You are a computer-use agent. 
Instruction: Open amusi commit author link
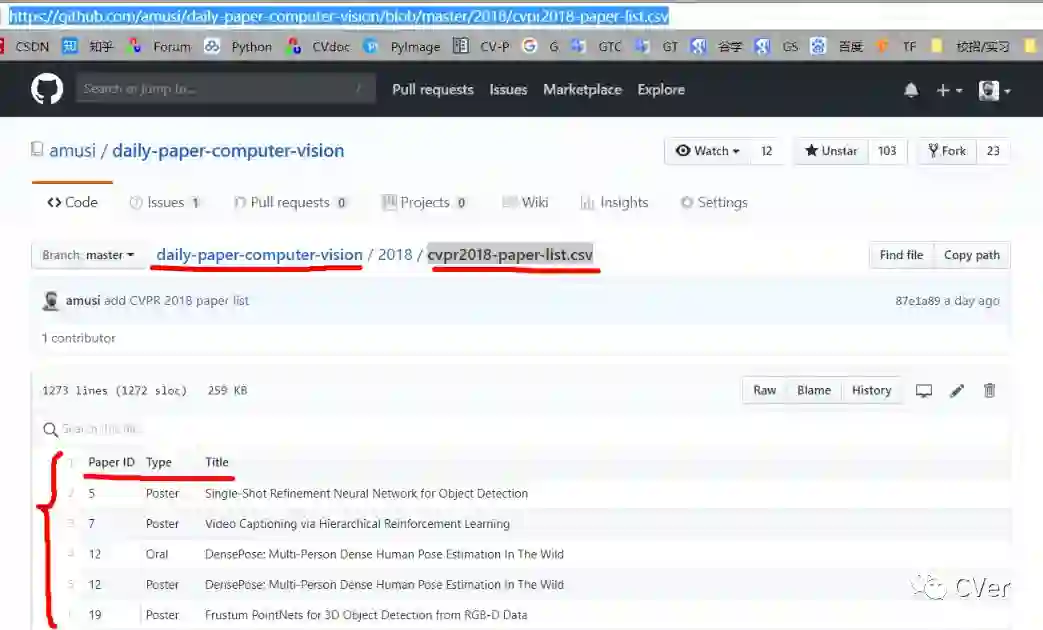pos(82,300)
